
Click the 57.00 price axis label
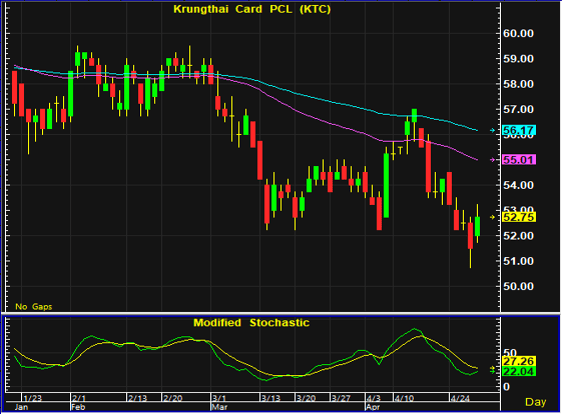click(518, 109)
